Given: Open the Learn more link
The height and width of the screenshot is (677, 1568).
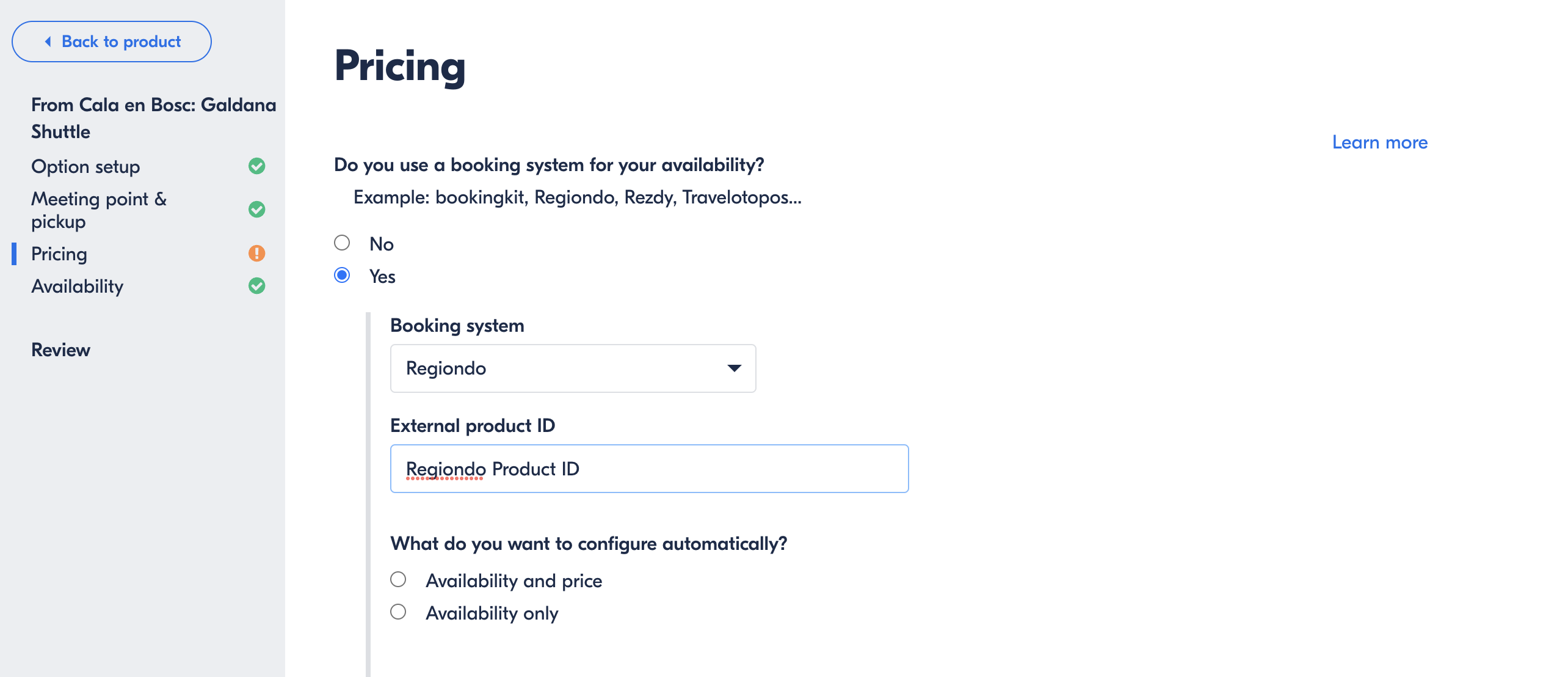Looking at the screenshot, I should (1380, 142).
